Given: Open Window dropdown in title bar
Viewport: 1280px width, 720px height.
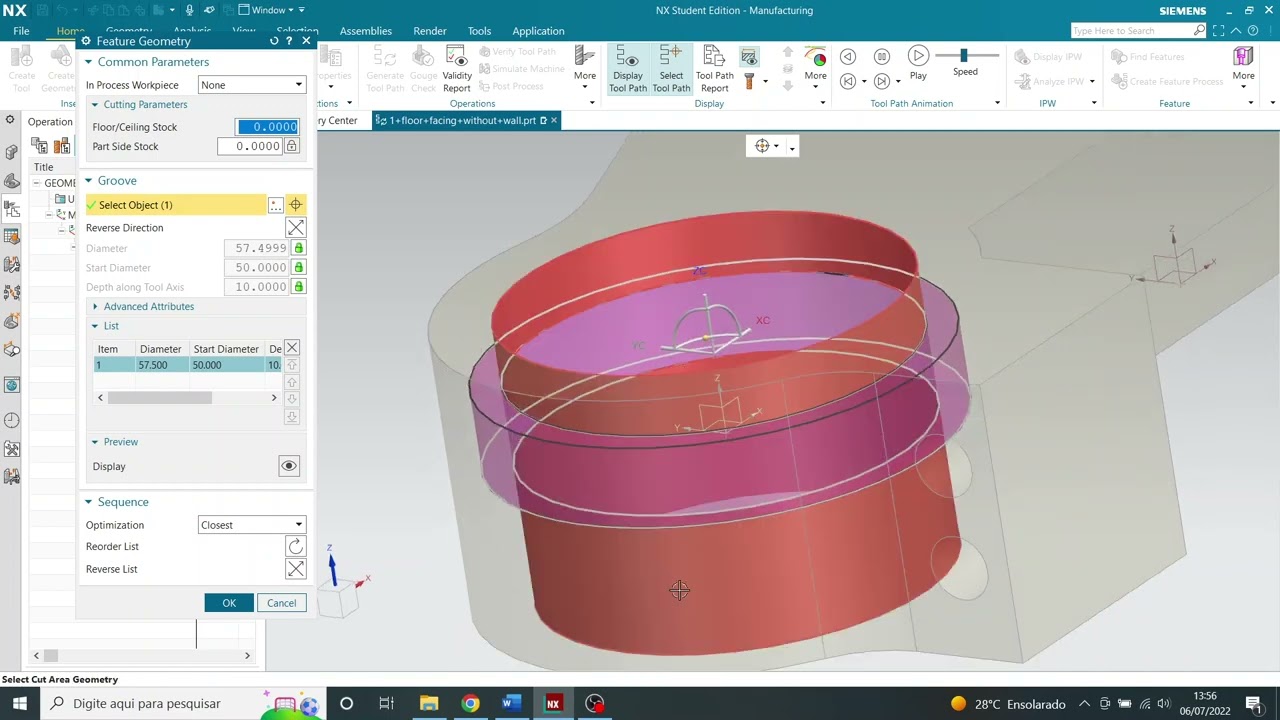Looking at the screenshot, I should pos(267,10).
